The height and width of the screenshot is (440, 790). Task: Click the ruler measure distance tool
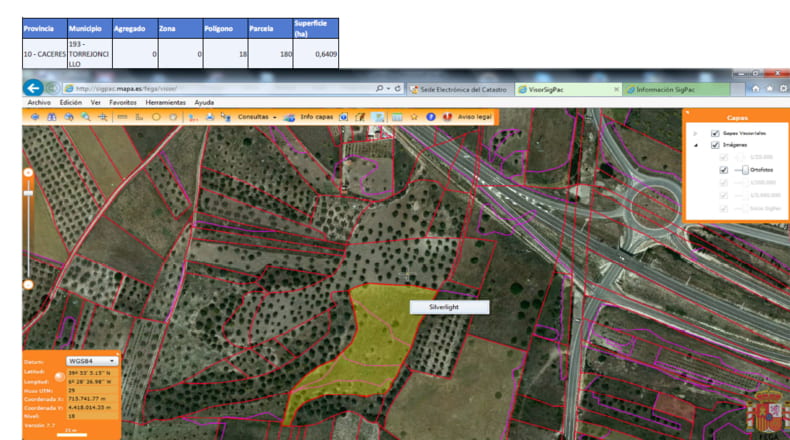tap(122, 117)
